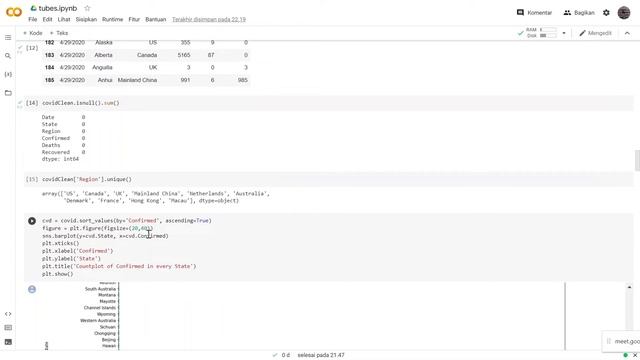Click the plt.title Countplot code line
The width and height of the screenshot is (640, 360).
(119, 266)
